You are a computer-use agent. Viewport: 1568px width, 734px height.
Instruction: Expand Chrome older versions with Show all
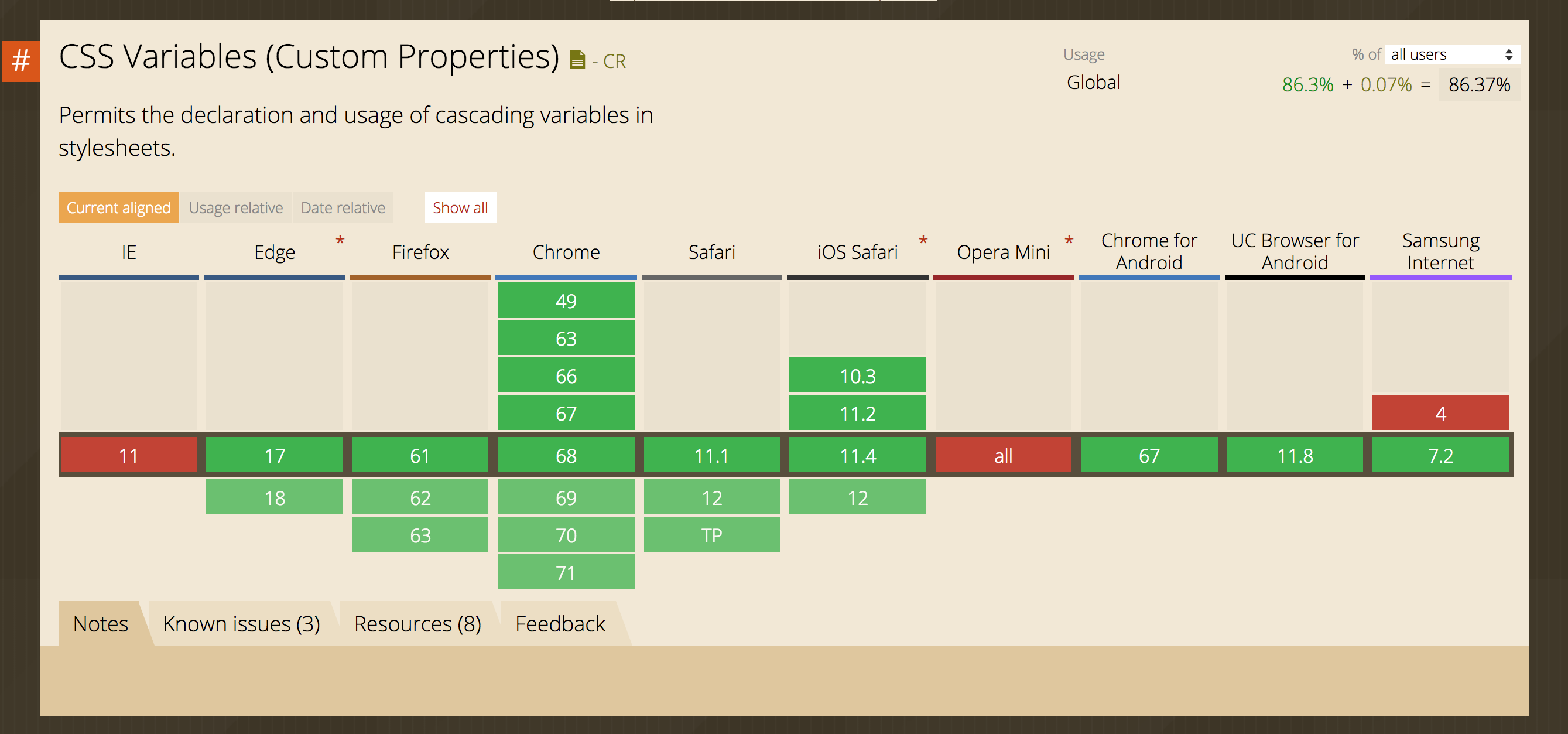click(x=460, y=208)
